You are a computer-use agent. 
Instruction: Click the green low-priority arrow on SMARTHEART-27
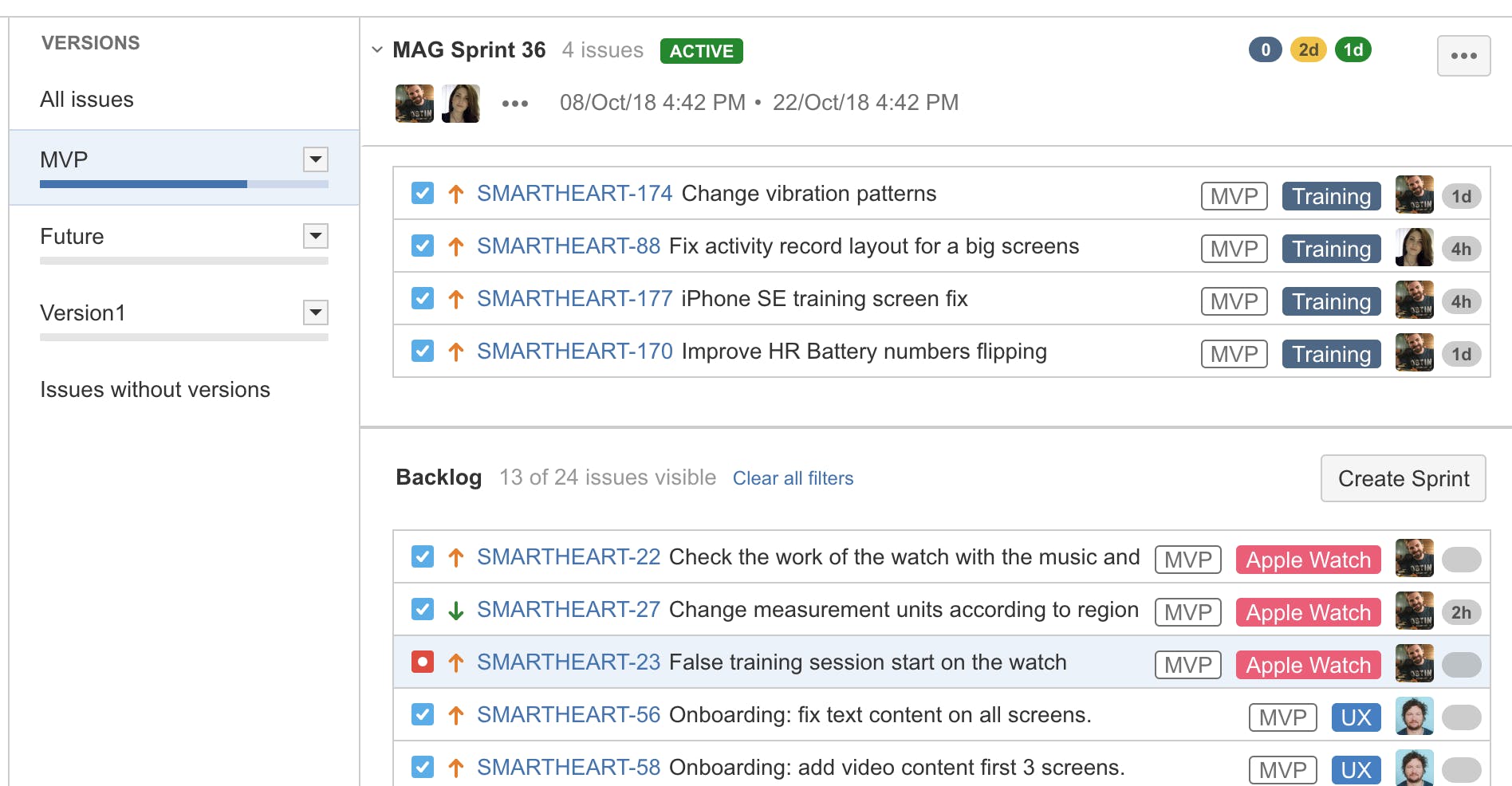pos(456,611)
